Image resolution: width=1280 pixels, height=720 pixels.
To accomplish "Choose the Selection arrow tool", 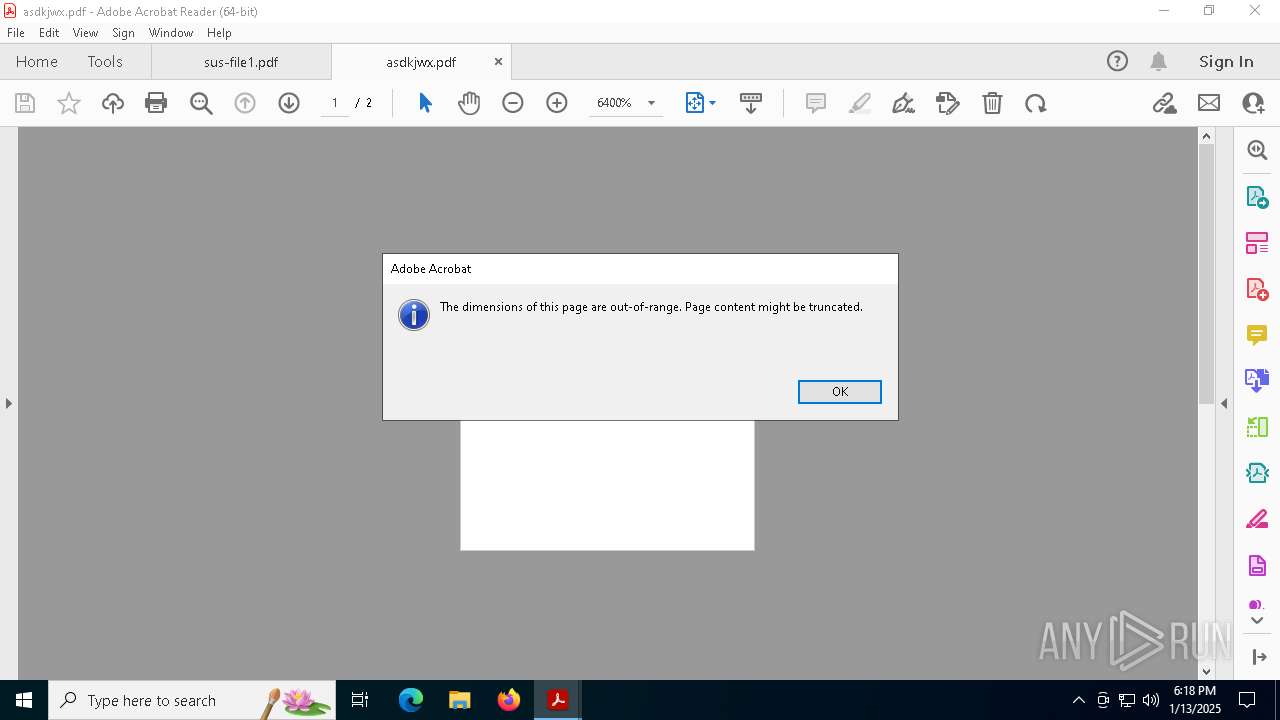I will pos(425,103).
